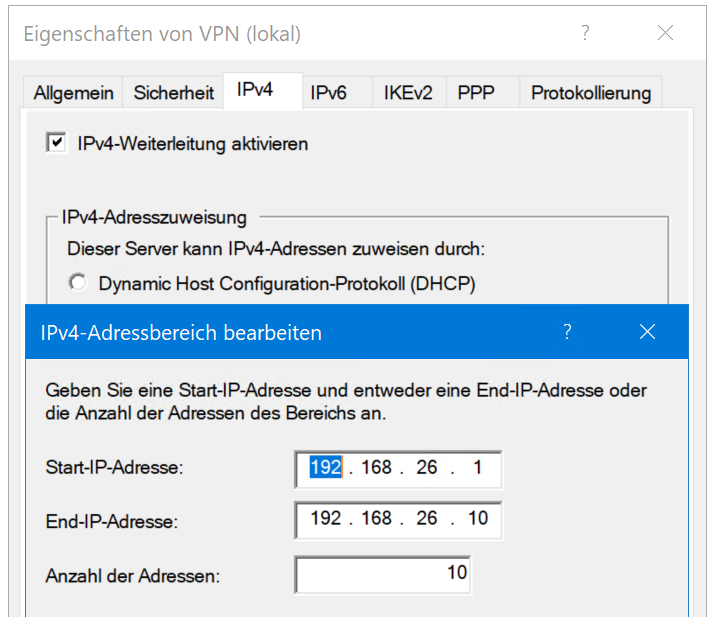The width and height of the screenshot is (721, 617).
Task: Go to the IPv6 tab
Action: click(x=328, y=93)
